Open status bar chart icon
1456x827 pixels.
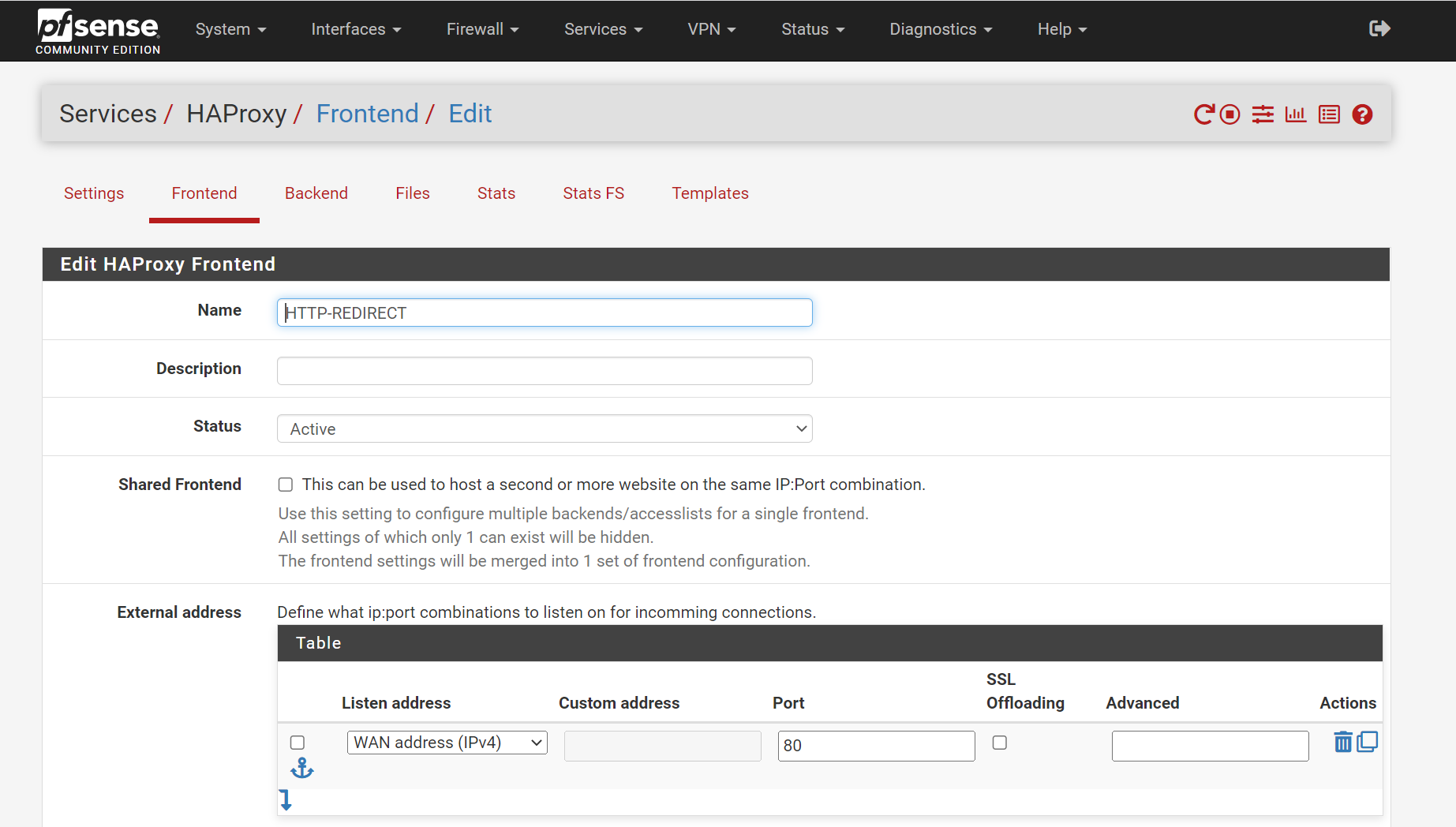[x=1296, y=114]
